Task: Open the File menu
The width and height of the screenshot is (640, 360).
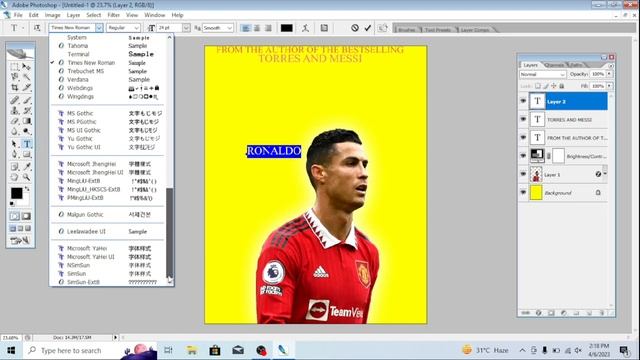Action: click(18, 15)
